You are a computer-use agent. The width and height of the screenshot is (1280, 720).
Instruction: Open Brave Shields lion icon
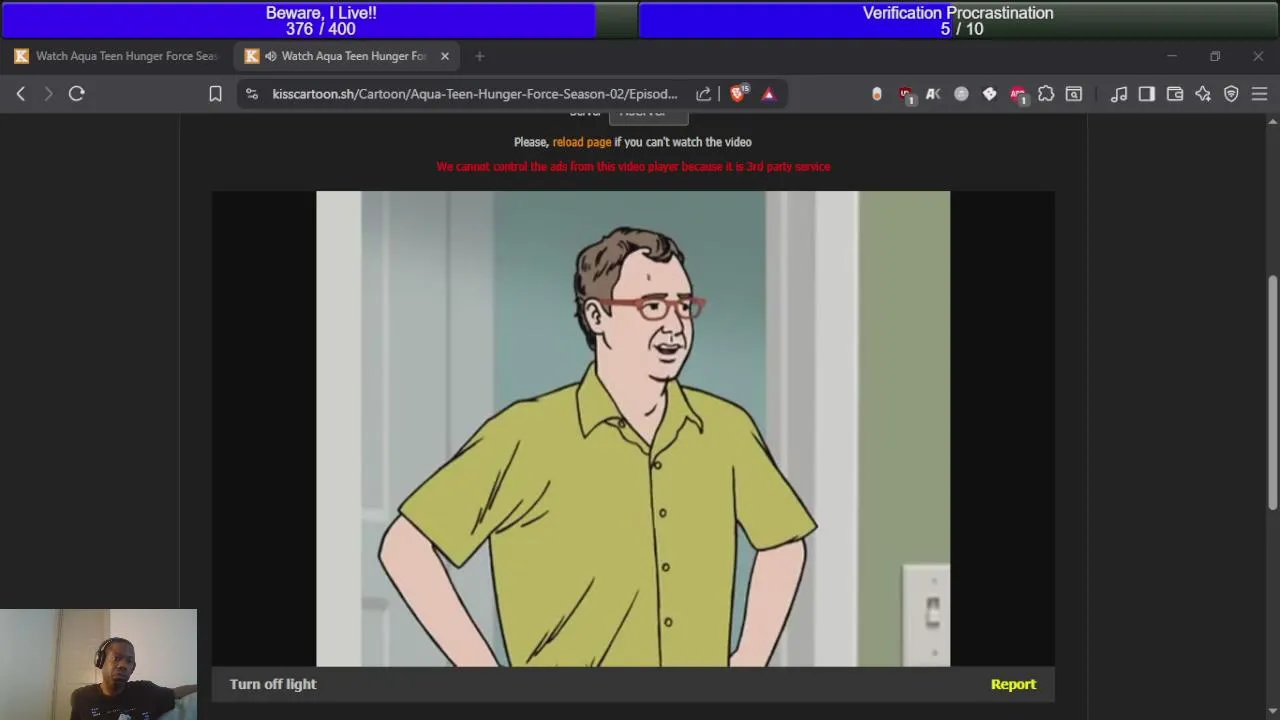pos(739,93)
